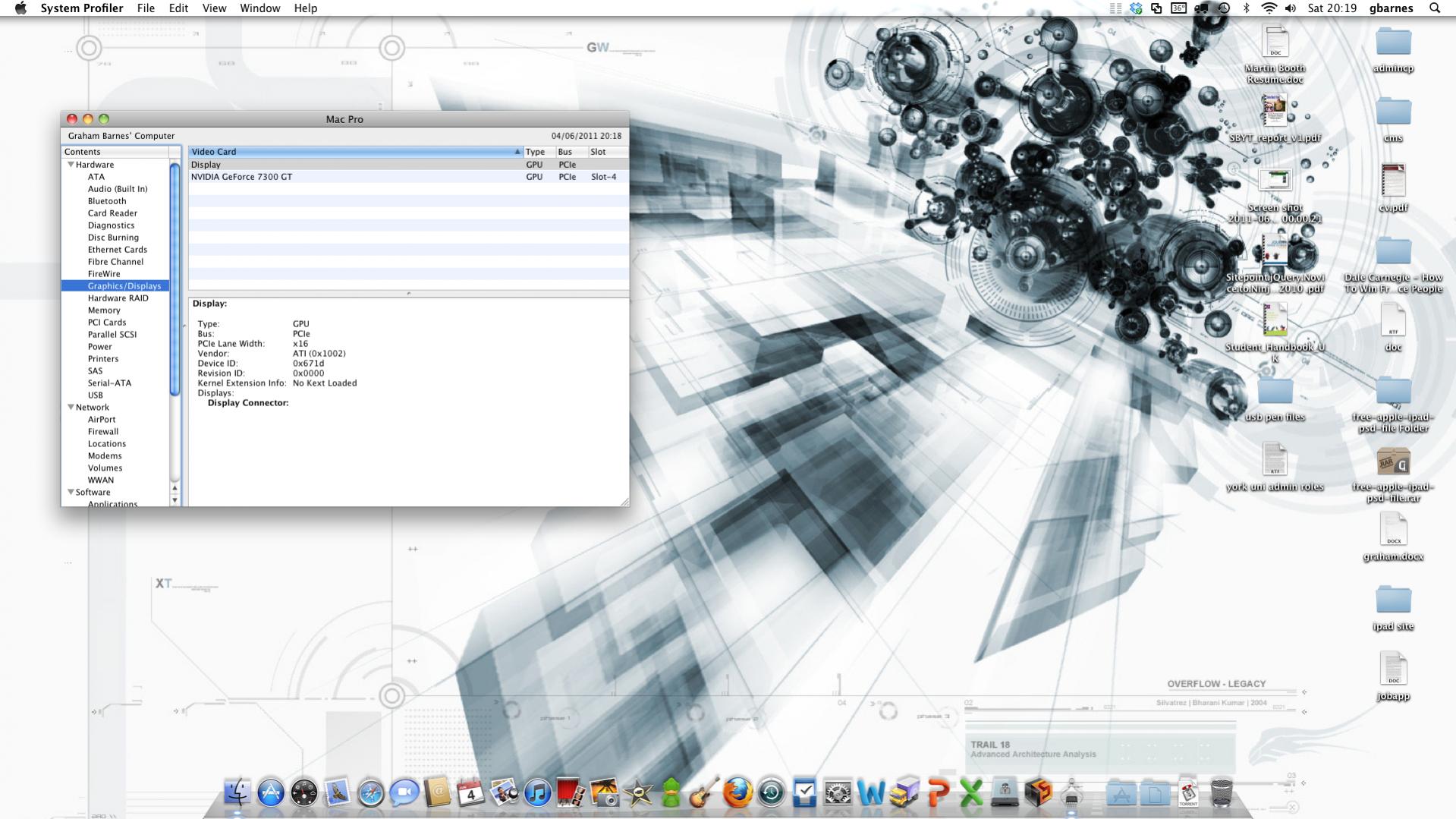Select the admincp desktop folder

pyautogui.click(x=1393, y=49)
